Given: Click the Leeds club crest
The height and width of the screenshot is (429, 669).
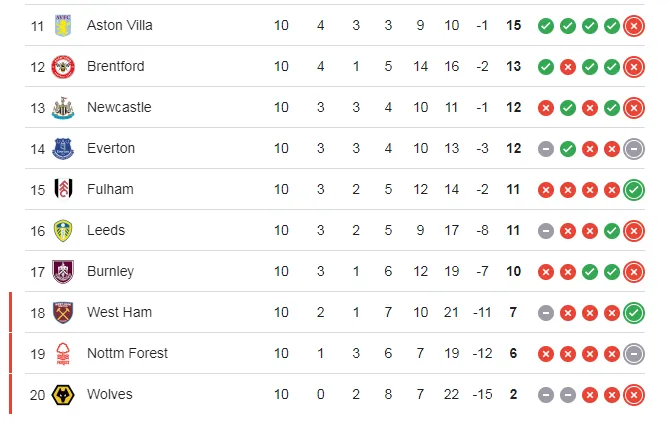Looking at the screenshot, I should tap(64, 230).
